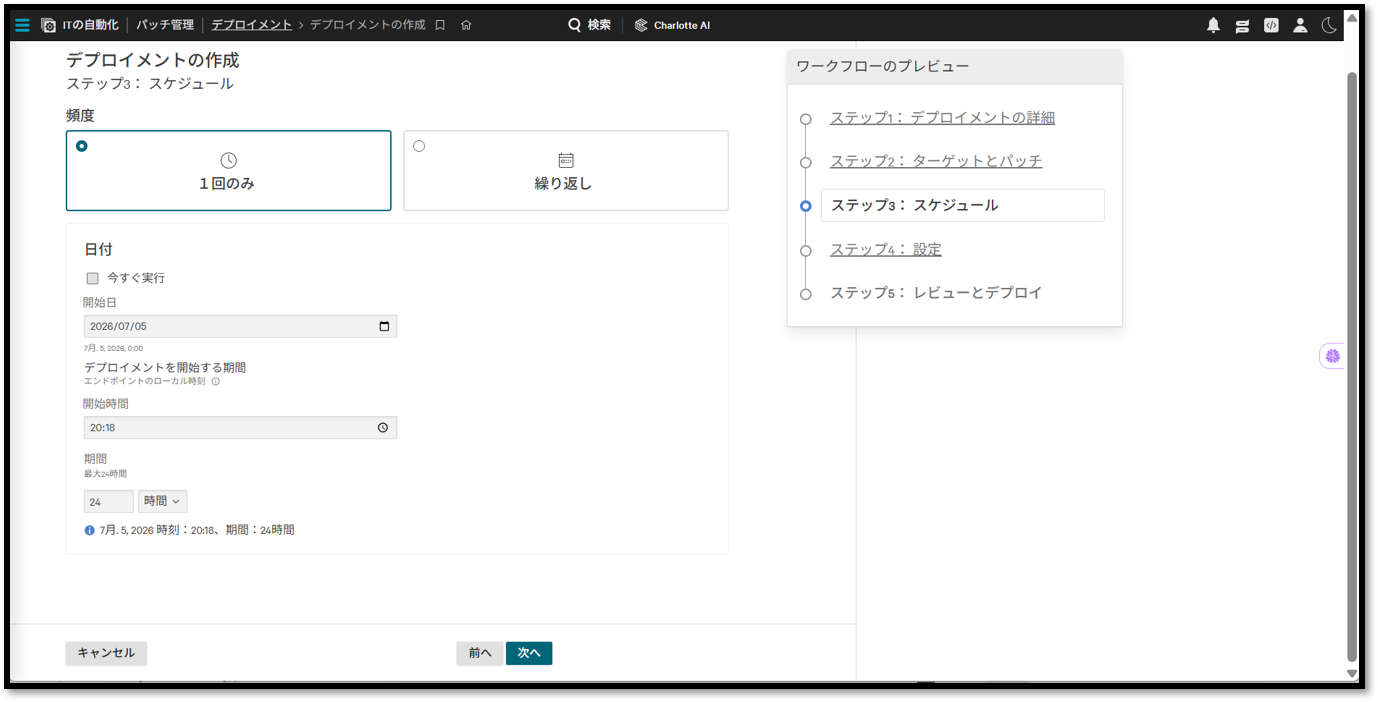
Task: Check the 今すぐ実行 checkbox
Action: pyautogui.click(x=93, y=278)
